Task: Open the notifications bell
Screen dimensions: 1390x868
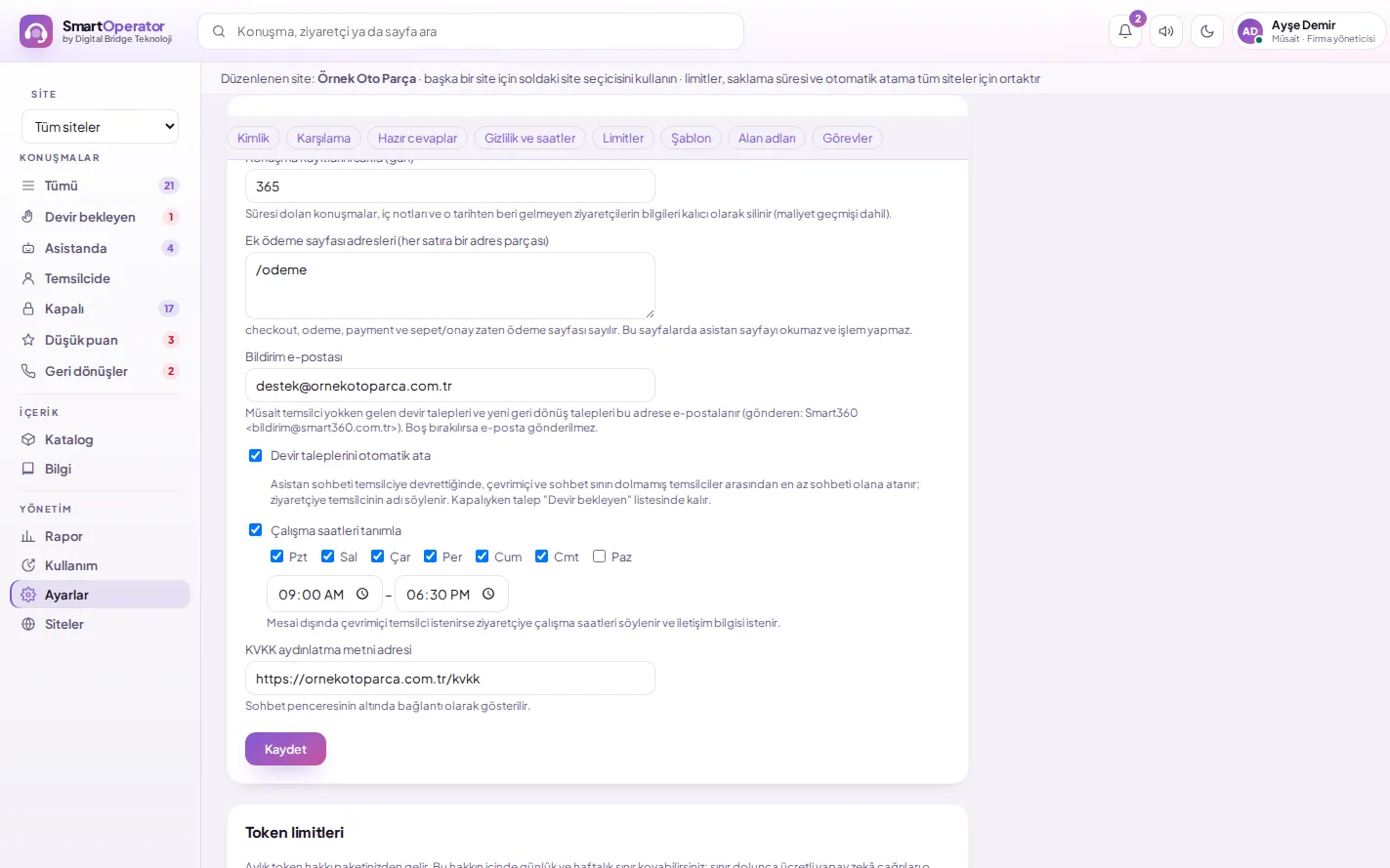Action: [x=1125, y=31]
